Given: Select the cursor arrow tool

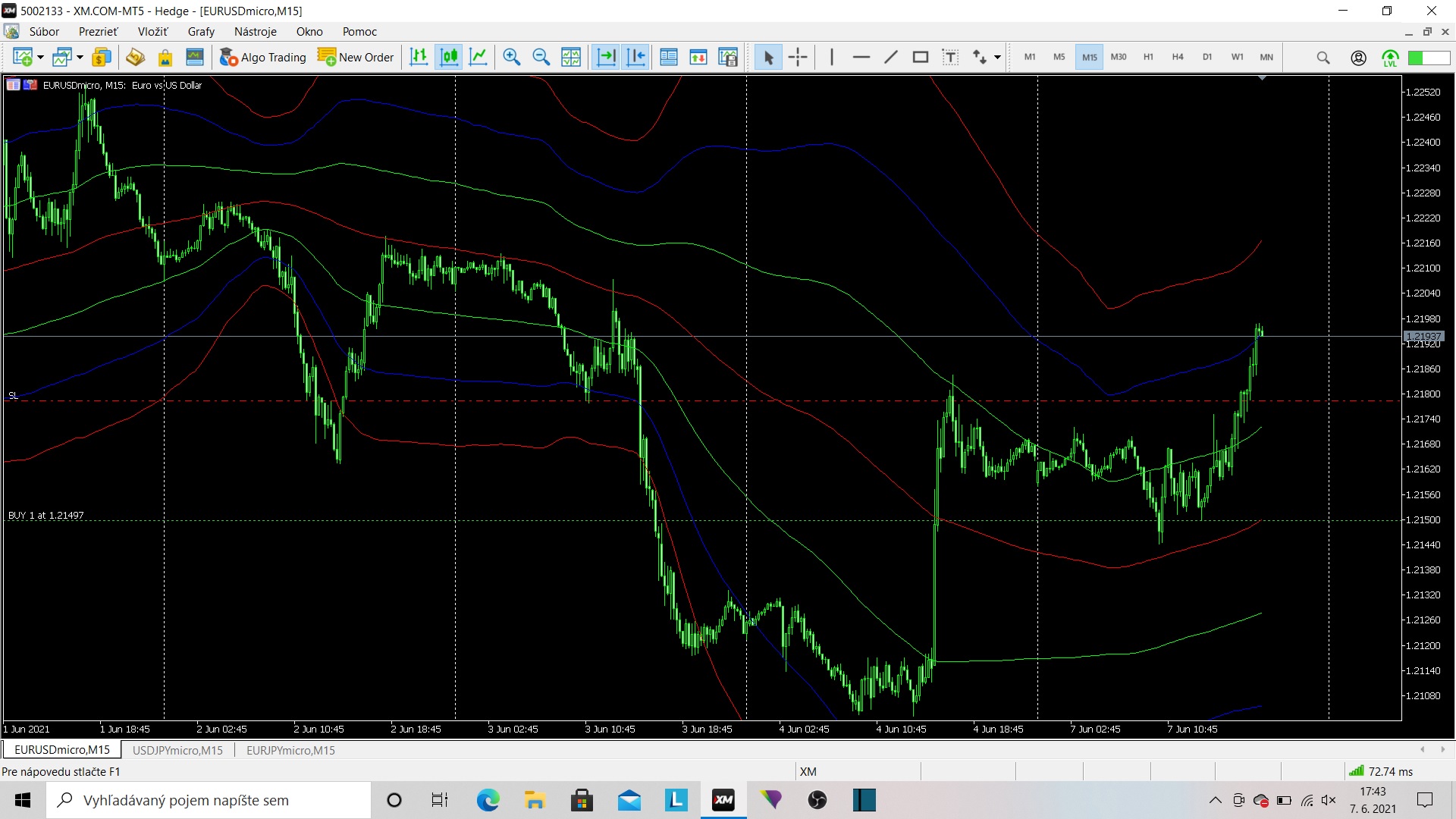Looking at the screenshot, I should [768, 57].
